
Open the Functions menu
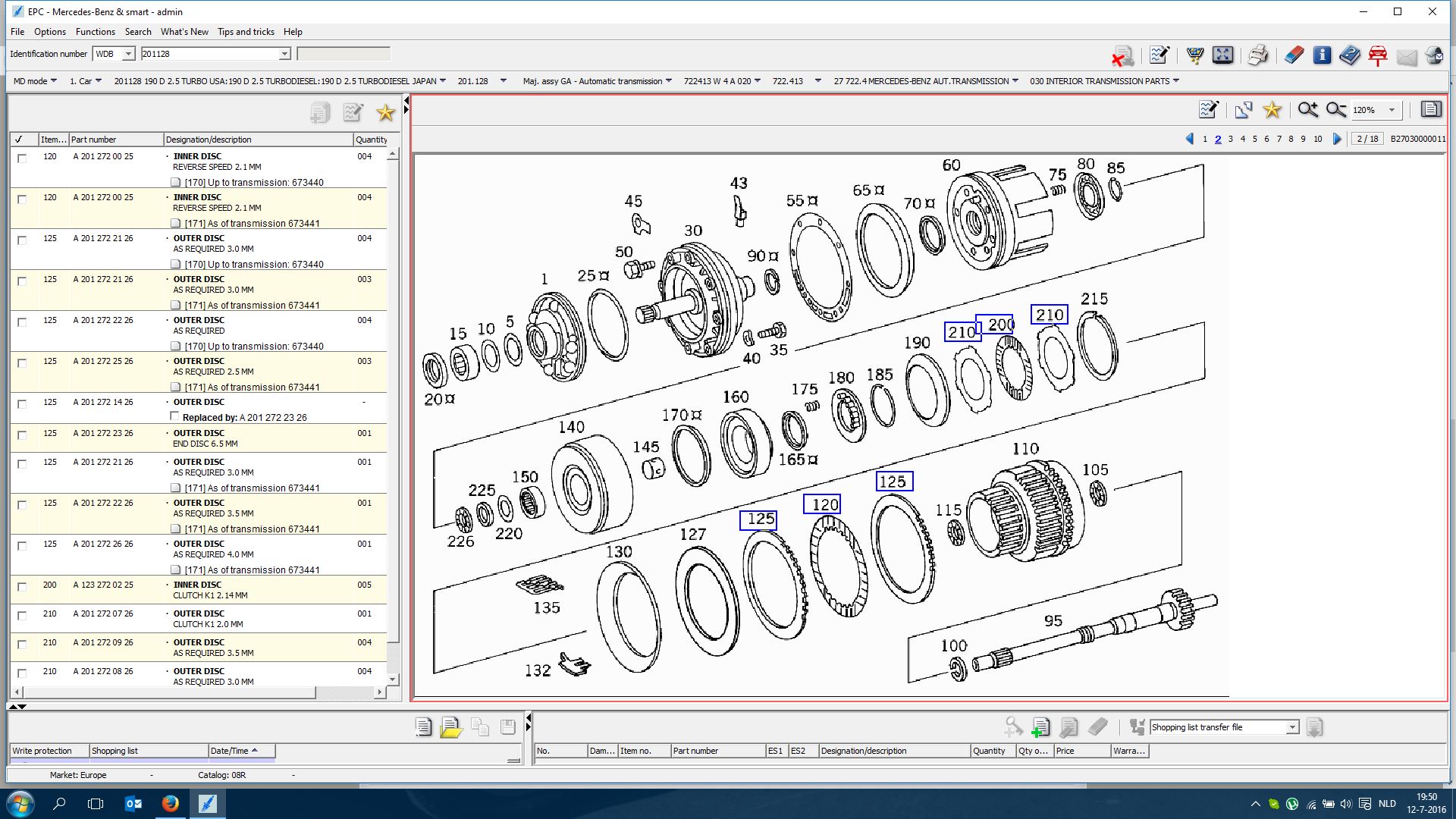[96, 32]
